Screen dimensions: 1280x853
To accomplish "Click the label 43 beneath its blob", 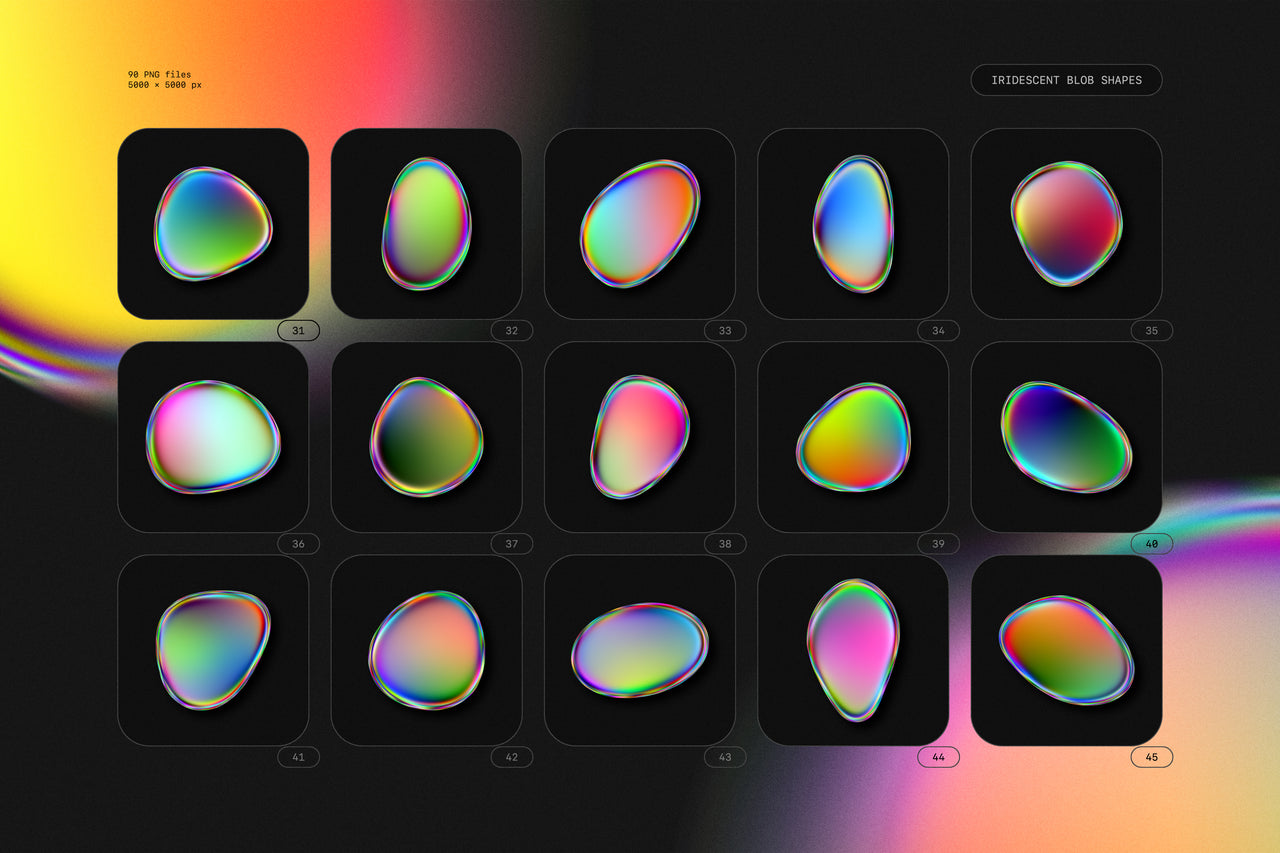I will point(725,757).
